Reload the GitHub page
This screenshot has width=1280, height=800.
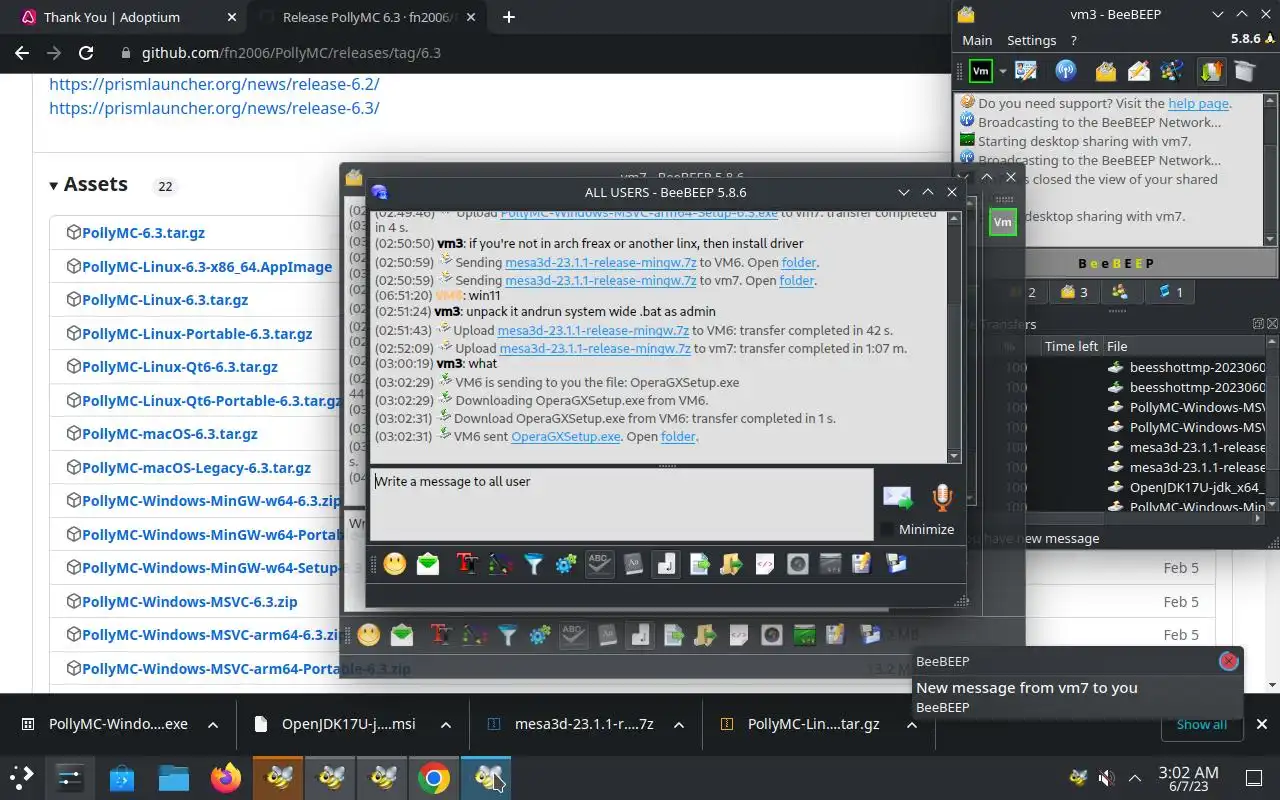click(x=86, y=53)
